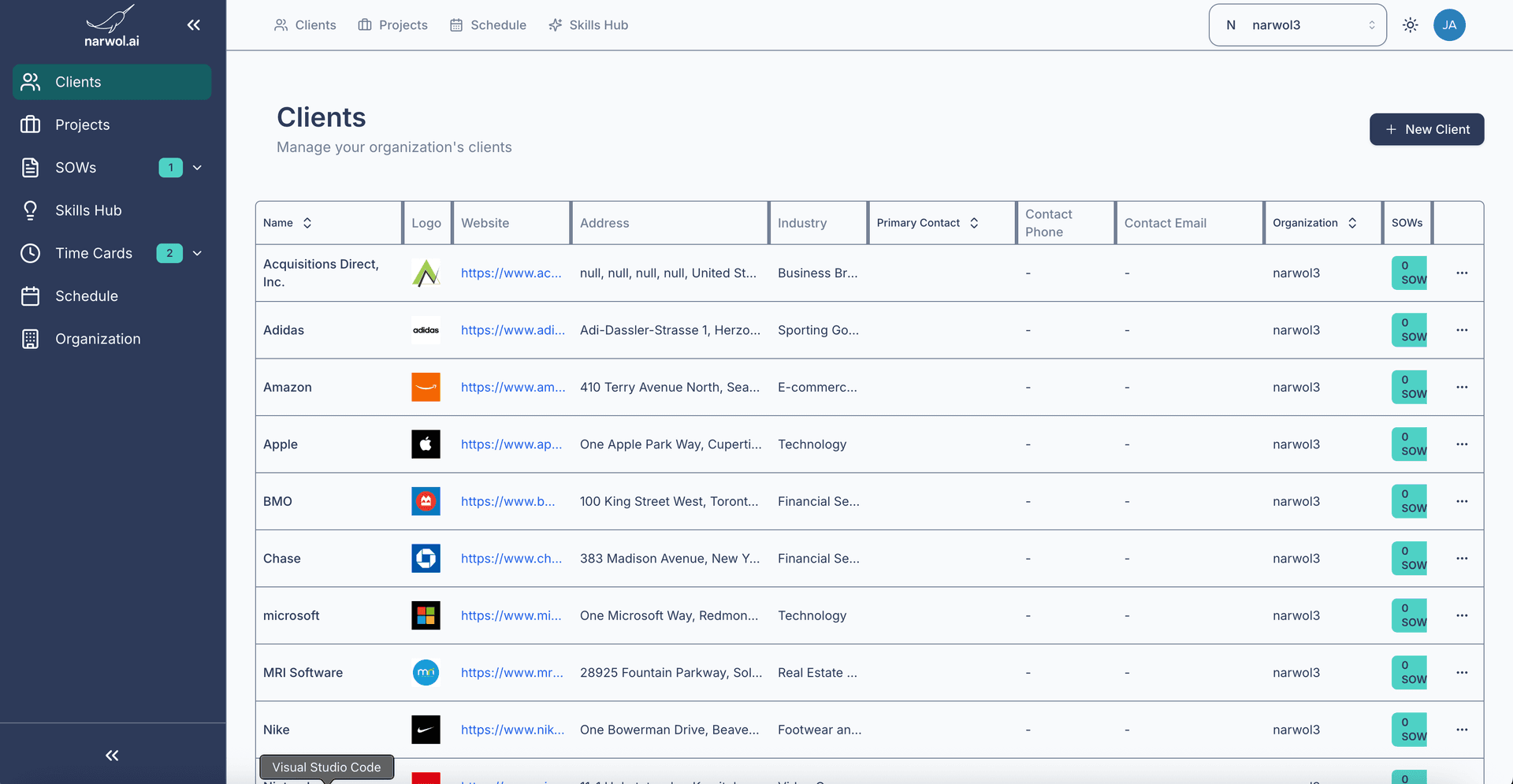Open Acquisitions Direct website link
Image resolution: width=1513 pixels, height=784 pixels.
(x=511, y=273)
